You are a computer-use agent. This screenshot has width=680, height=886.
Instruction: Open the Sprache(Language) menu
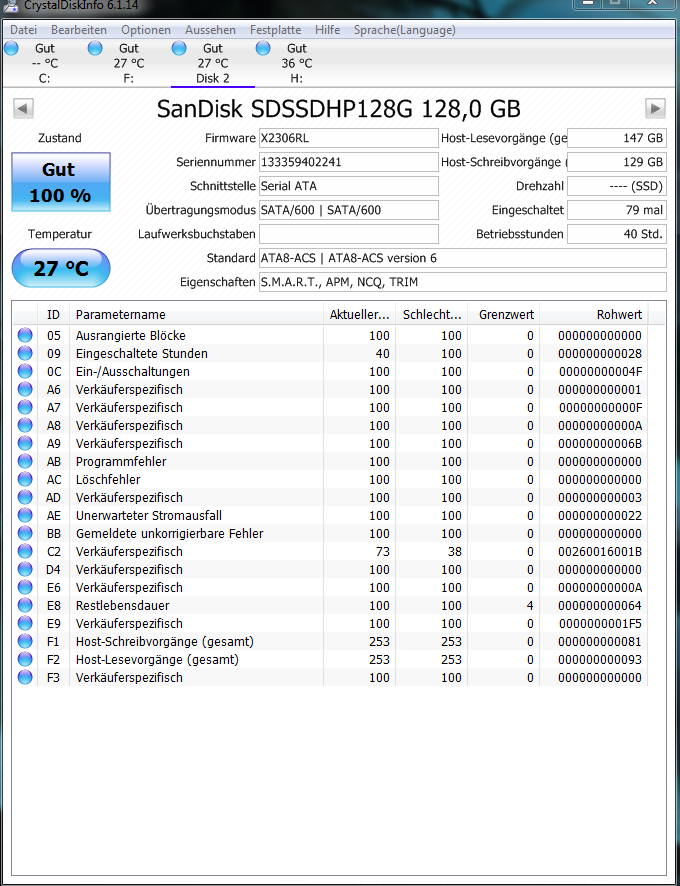click(405, 30)
